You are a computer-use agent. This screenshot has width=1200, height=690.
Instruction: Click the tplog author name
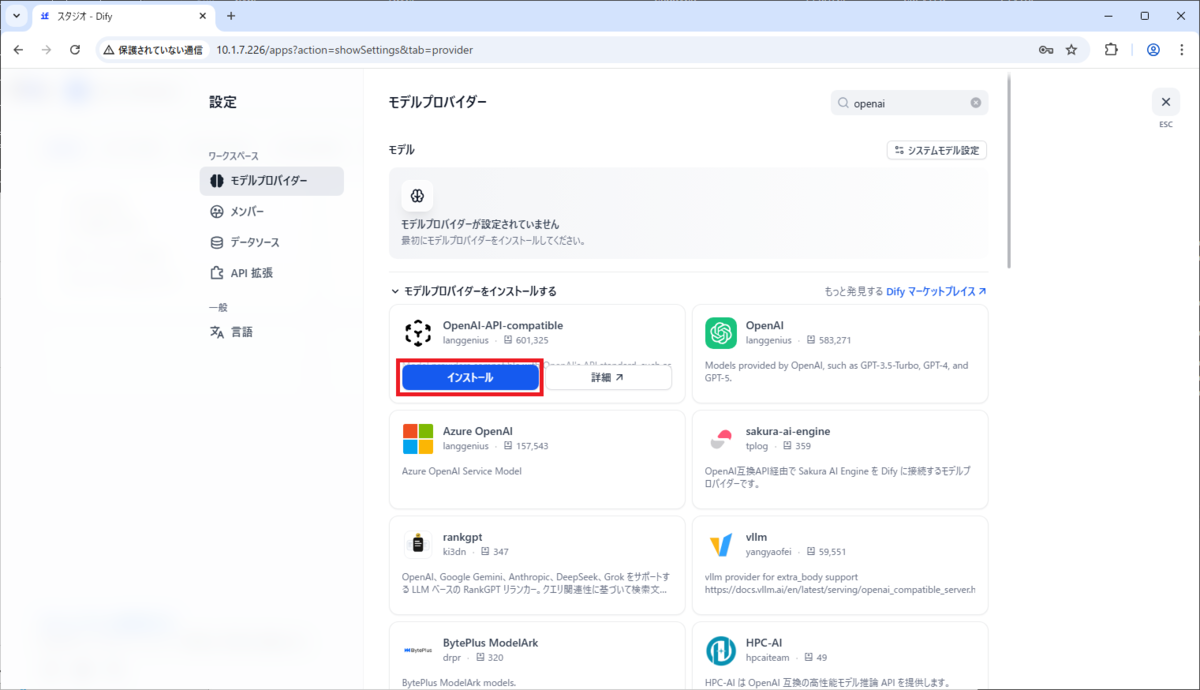(758, 446)
